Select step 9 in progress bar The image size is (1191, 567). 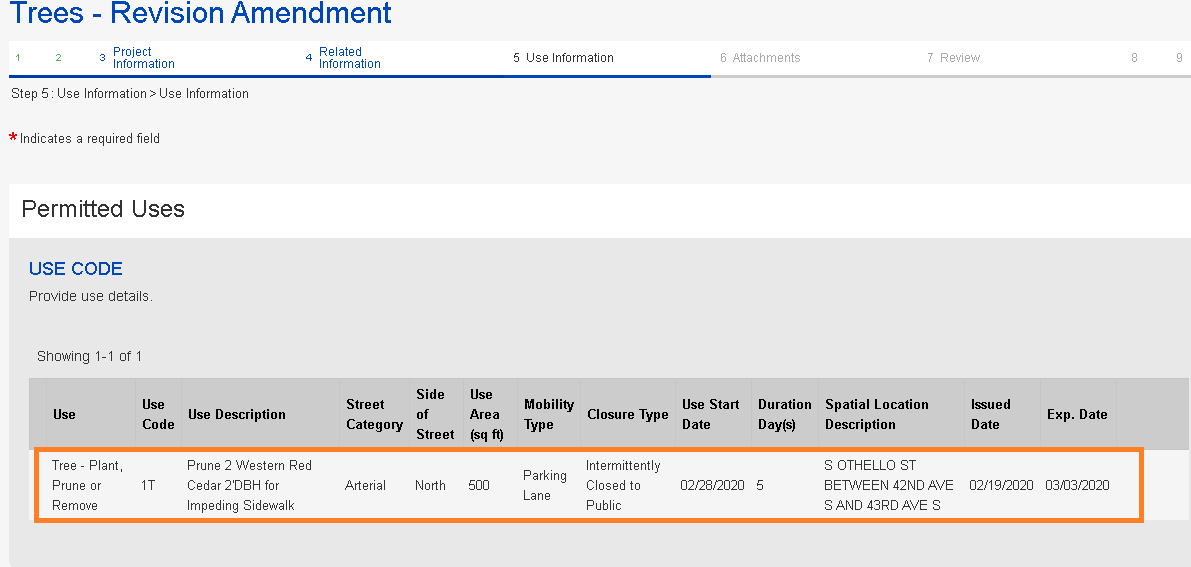tap(1179, 58)
